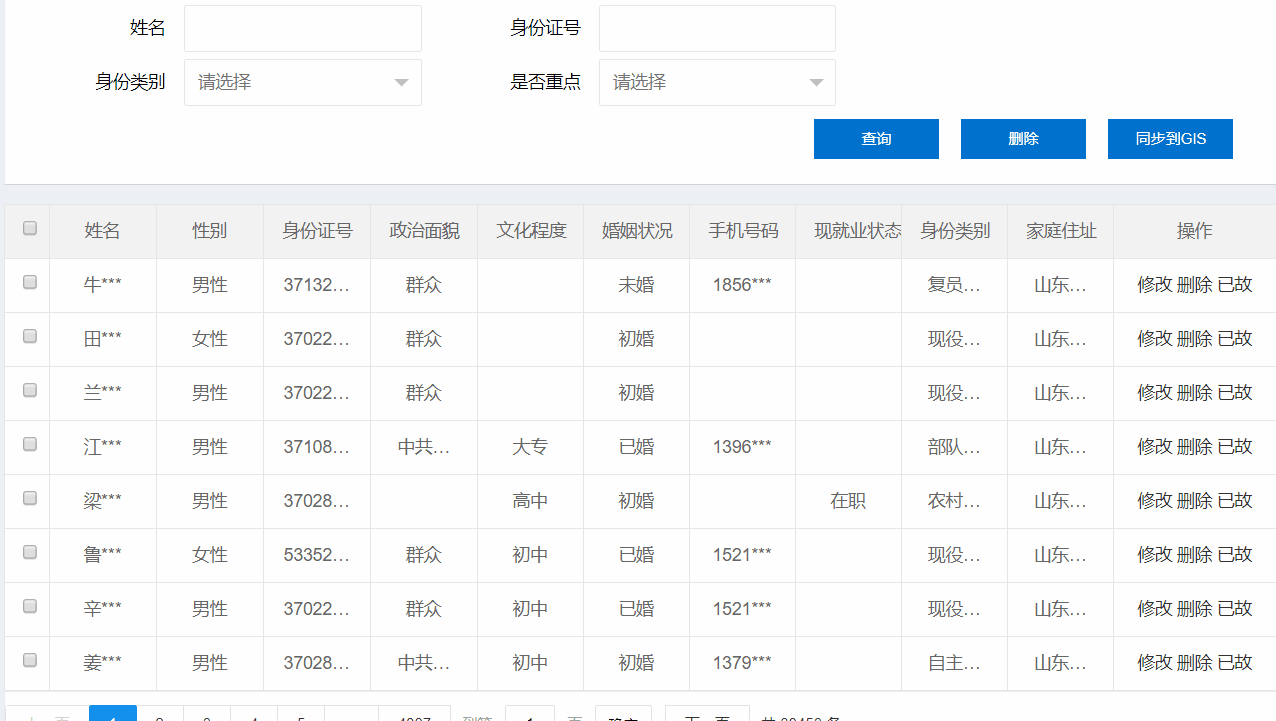1276x721 pixels.
Task: Click the 姓名 column header
Action: coord(102,231)
